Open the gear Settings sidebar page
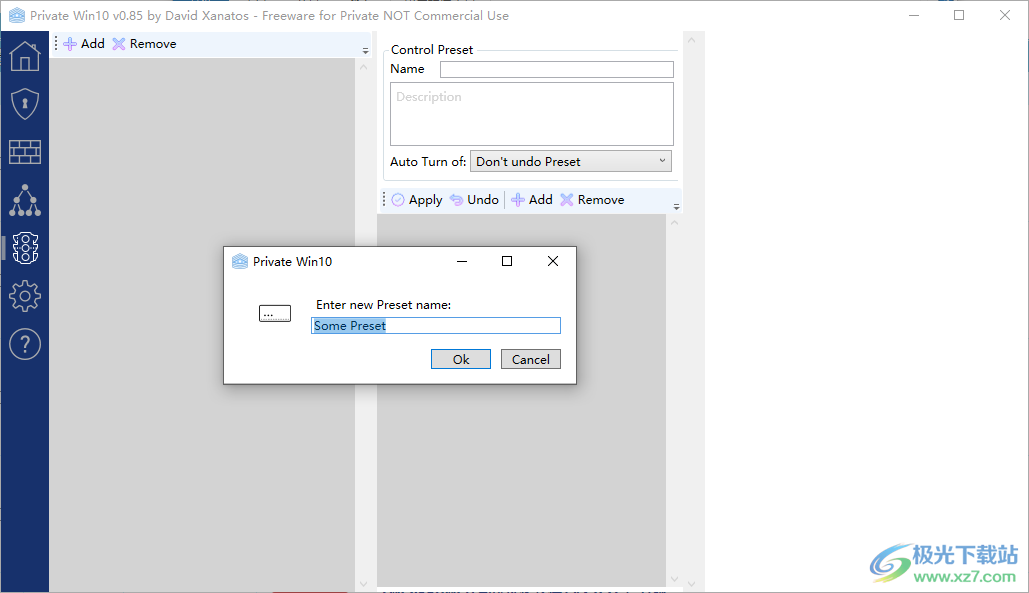1029x593 pixels. (25, 296)
